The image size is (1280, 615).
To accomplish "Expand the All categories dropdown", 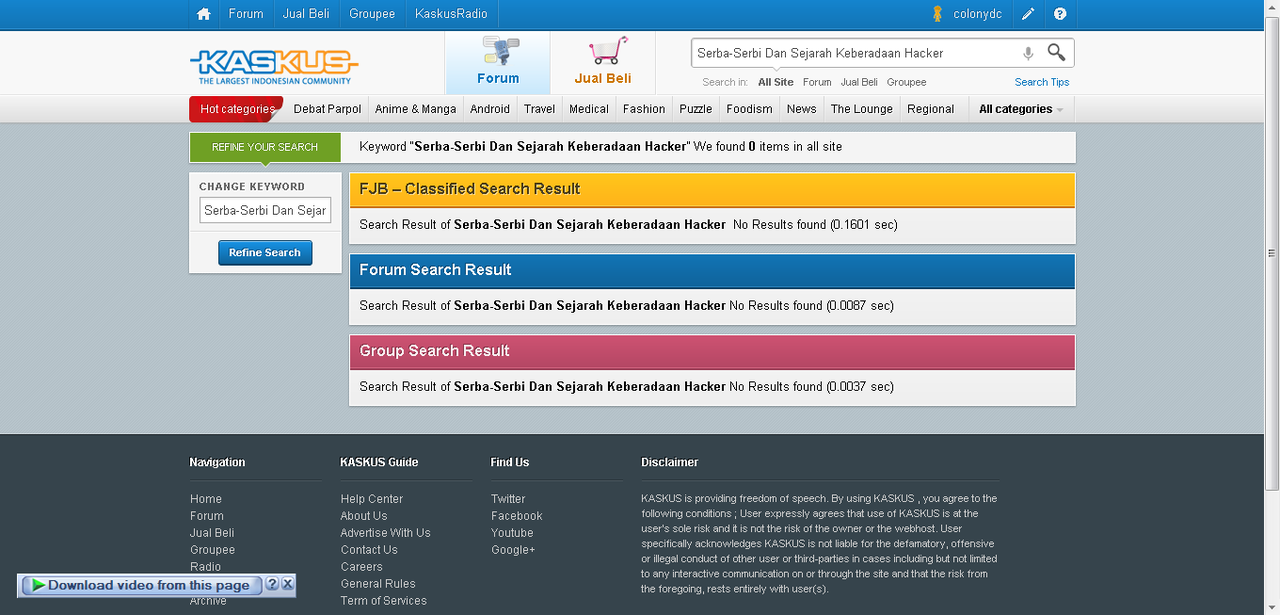I will pyautogui.click(x=1021, y=109).
